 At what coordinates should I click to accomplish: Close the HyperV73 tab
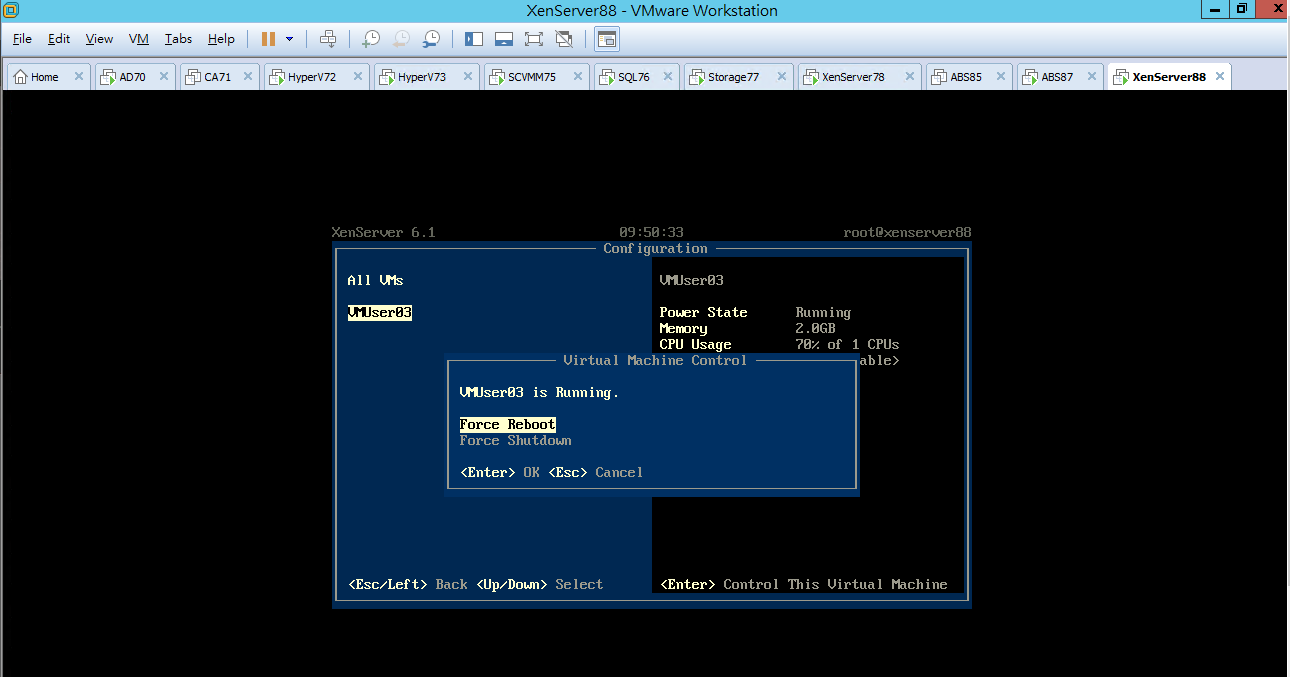468,77
